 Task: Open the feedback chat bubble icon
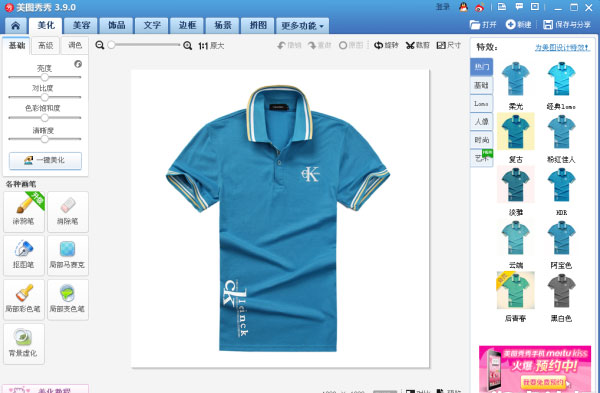[519, 7]
